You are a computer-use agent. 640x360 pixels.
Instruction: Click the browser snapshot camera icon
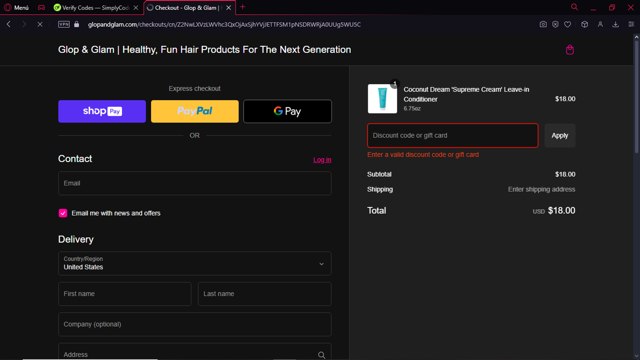coord(543,24)
